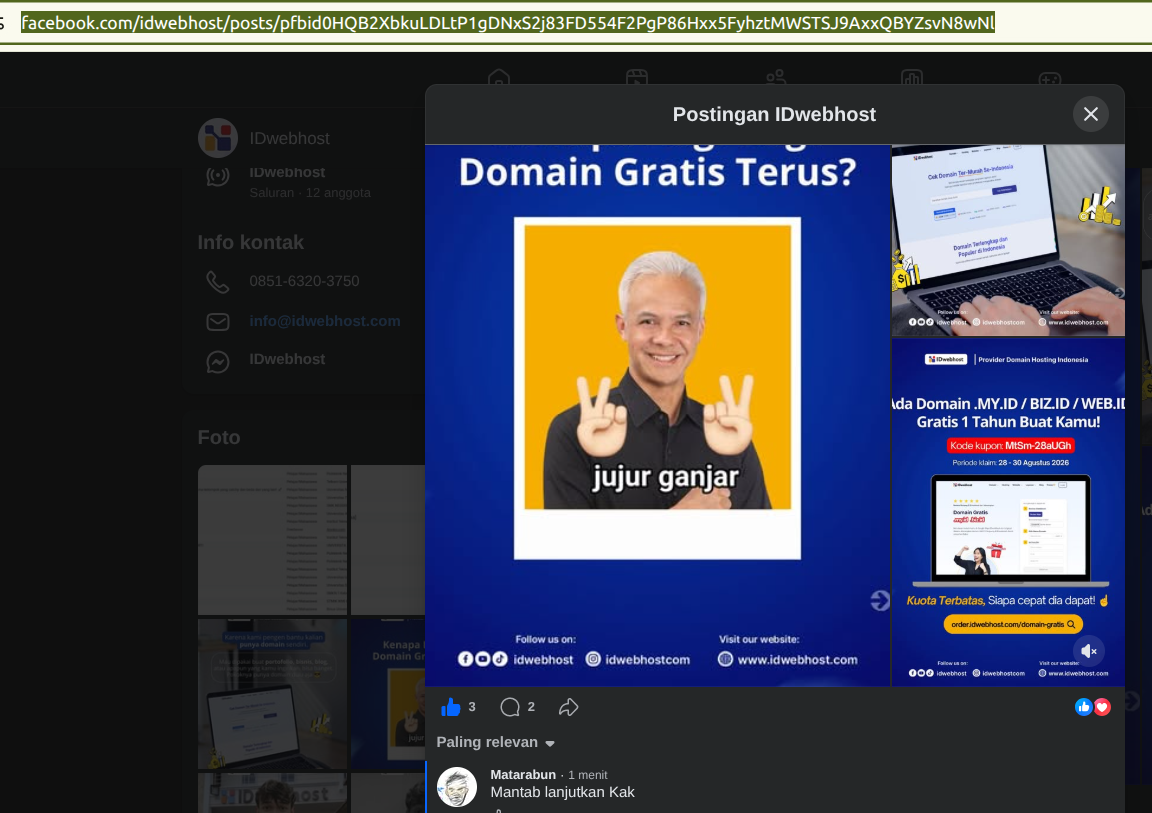Open the Gaming icon in top navigation
The image size is (1152, 813).
click(x=1049, y=77)
